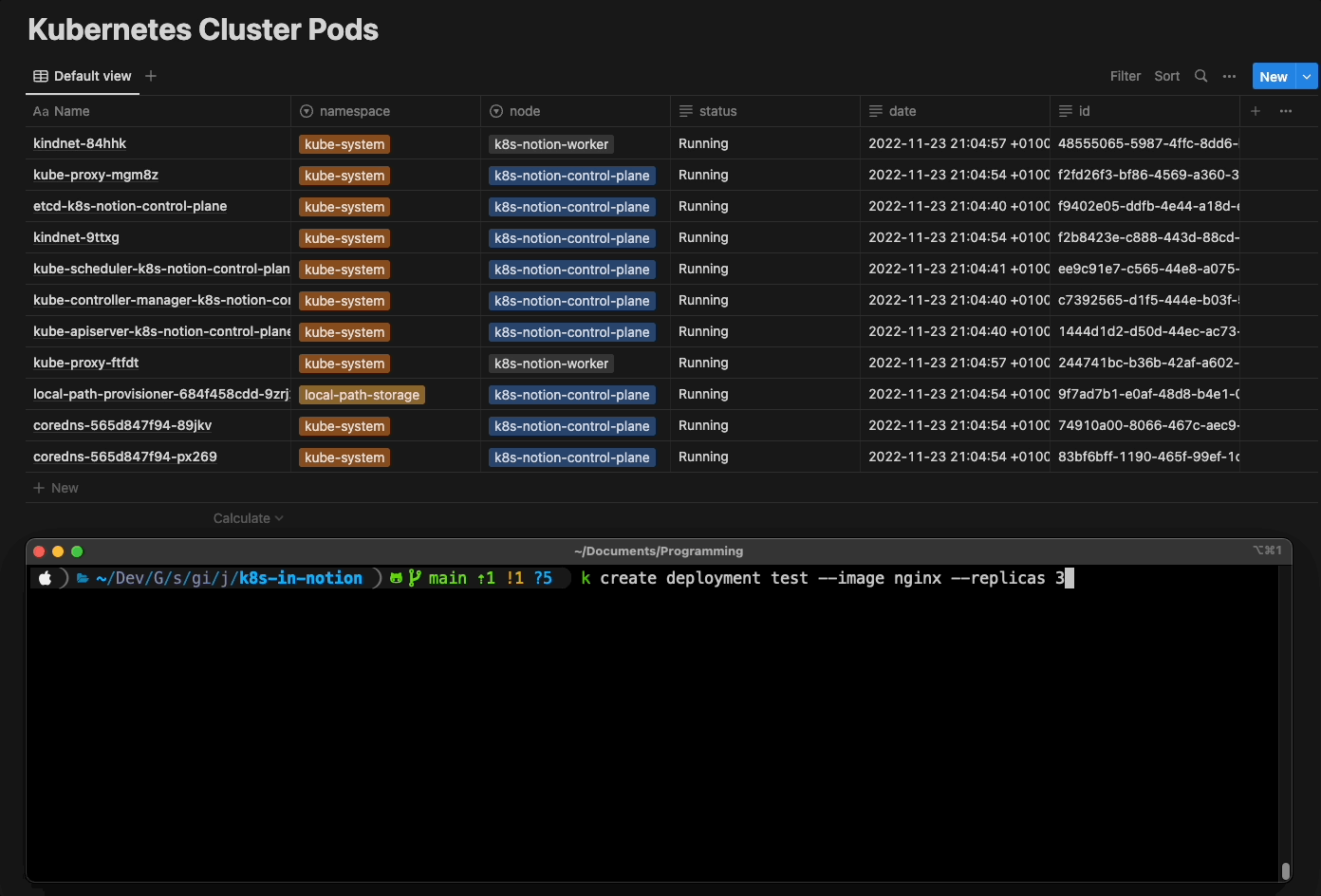Click the Default view table icon
Image resolution: width=1321 pixels, height=896 pixels.
coord(41,76)
